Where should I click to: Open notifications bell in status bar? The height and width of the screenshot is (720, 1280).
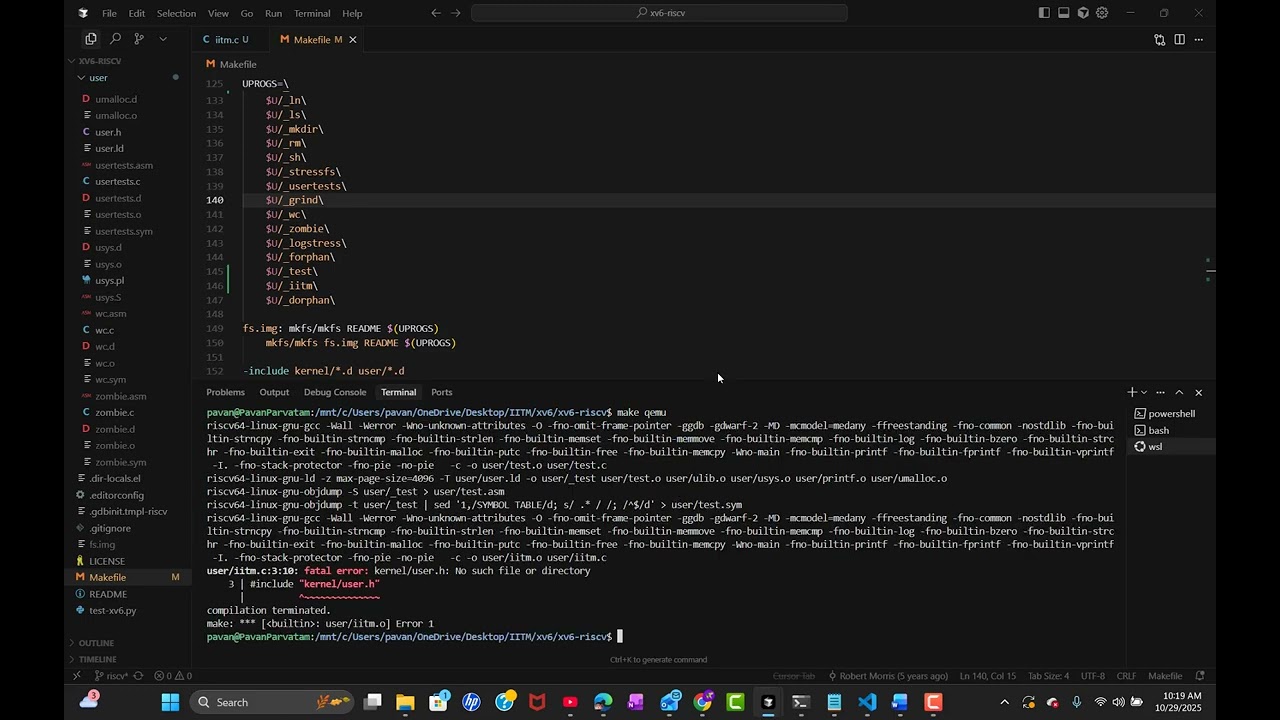(1200, 676)
